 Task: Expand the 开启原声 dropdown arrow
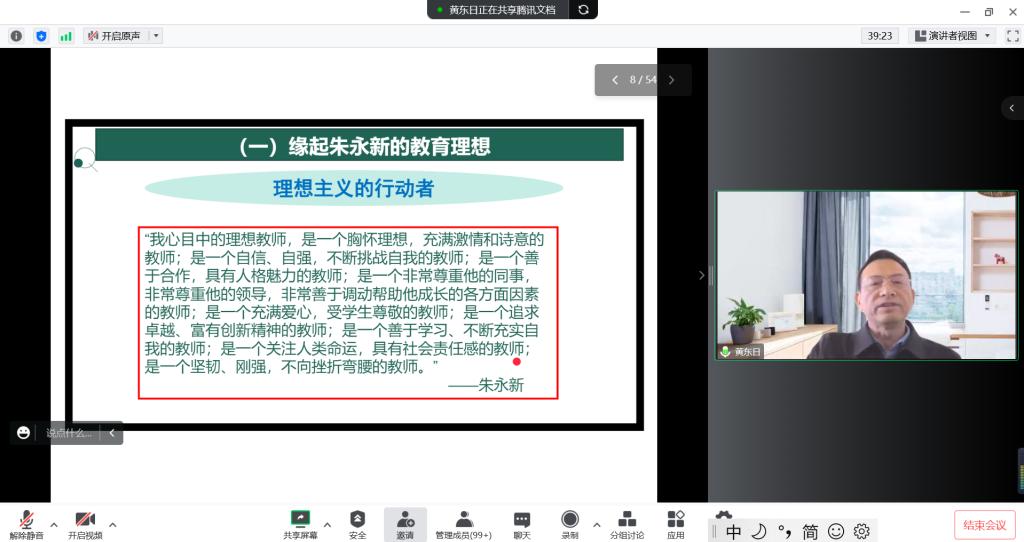(155, 36)
